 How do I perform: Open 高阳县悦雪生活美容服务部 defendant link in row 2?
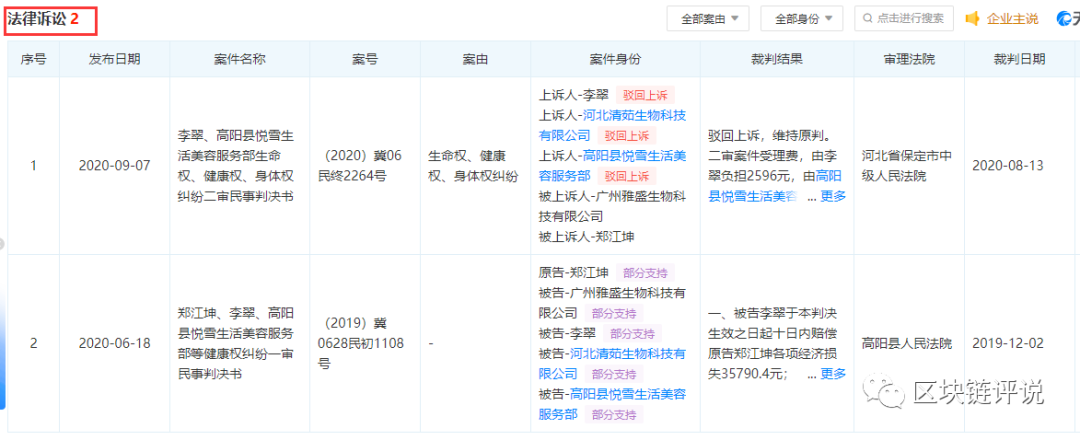pyautogui.click(x=612, y=404)
